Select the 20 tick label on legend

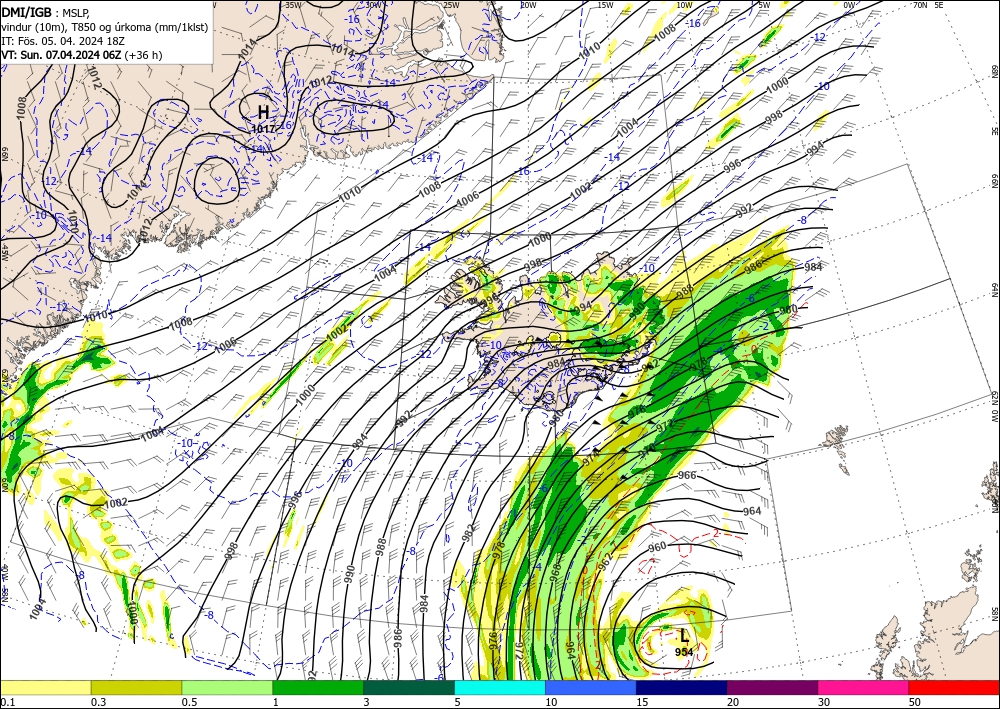click(733, 702)
